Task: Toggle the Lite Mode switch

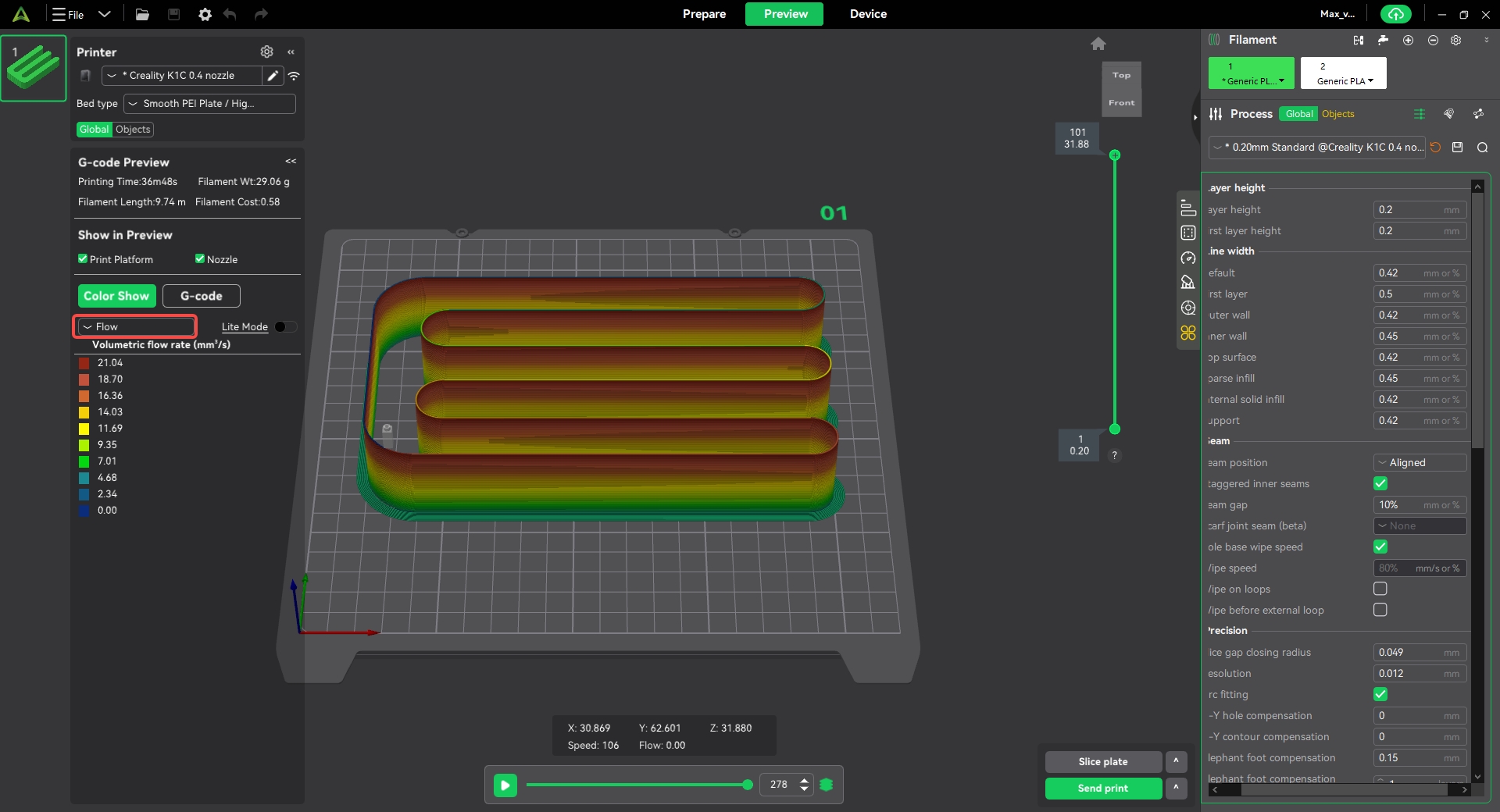Action: point(285,327)
